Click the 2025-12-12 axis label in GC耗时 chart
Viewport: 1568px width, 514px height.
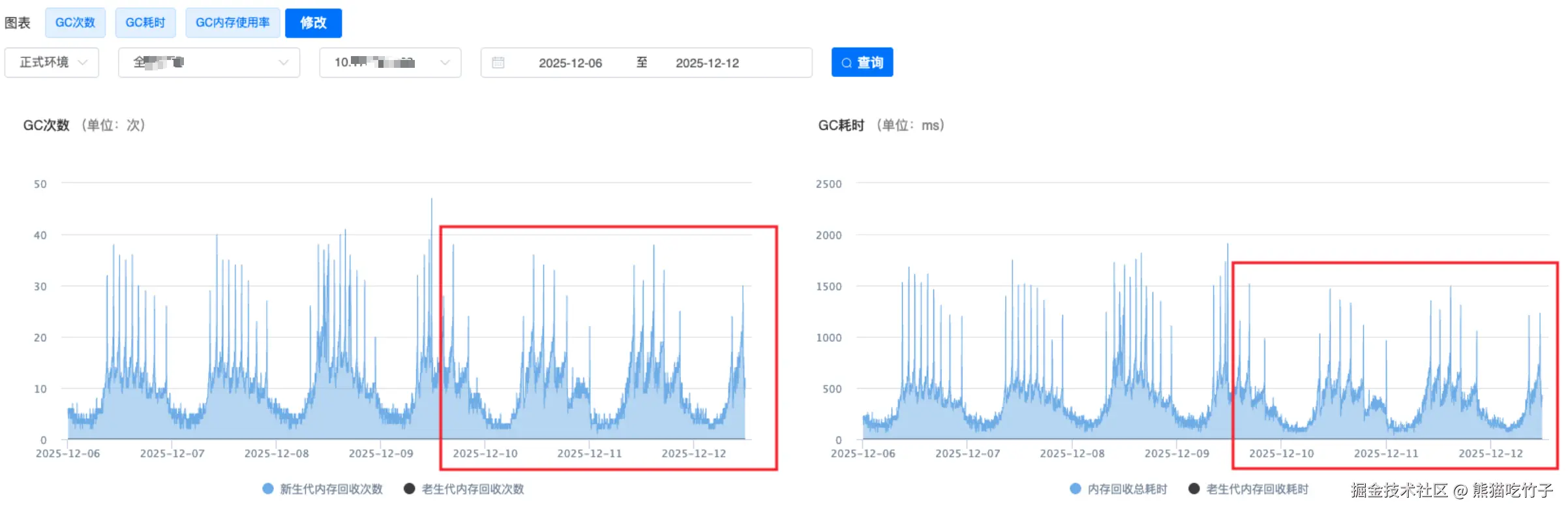point(1490,453)
